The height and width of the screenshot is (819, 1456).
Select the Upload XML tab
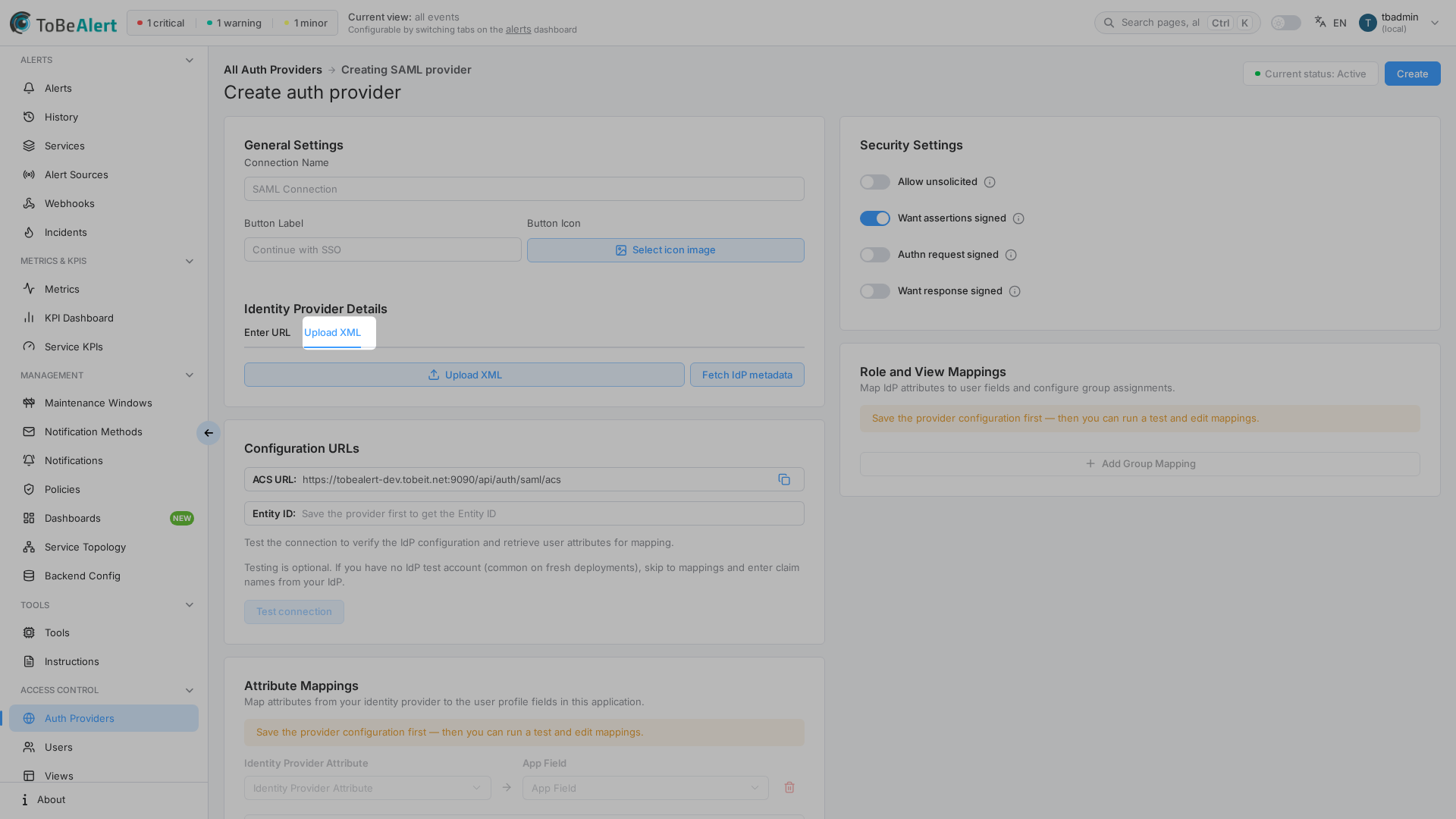[x=332, y=332]
